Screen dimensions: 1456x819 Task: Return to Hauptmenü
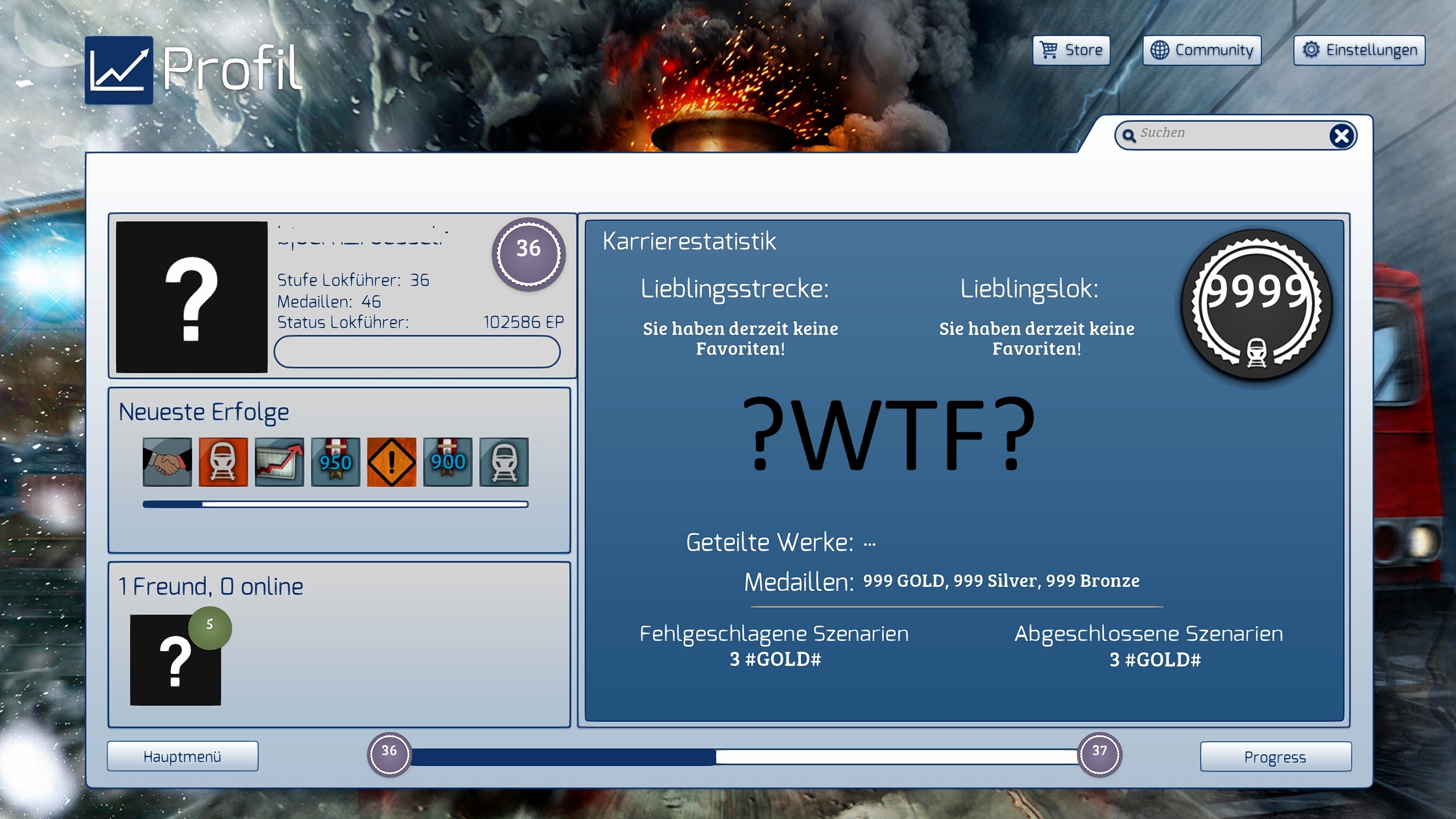pyautogui.click(x=183, y=756)
